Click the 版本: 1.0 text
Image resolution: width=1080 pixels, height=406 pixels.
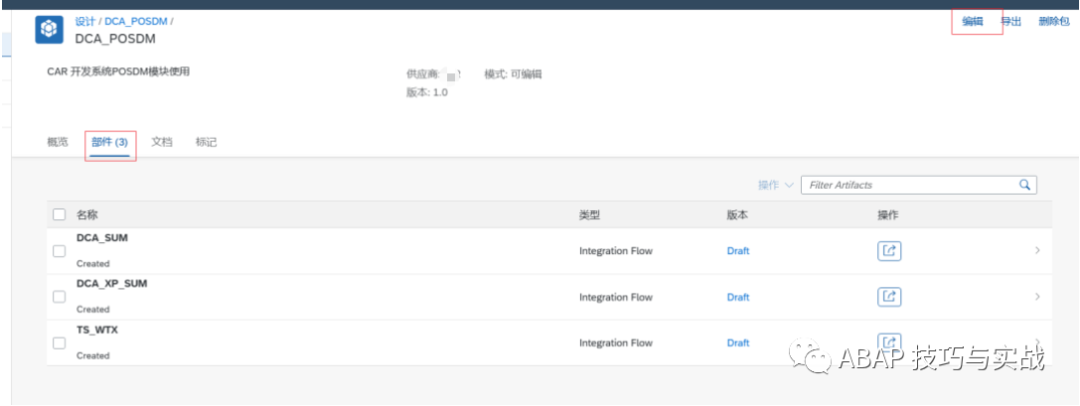pos(427,92)
